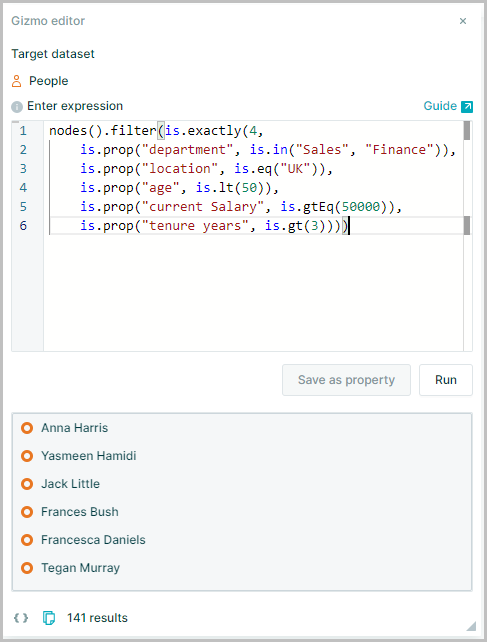Viewport: 487px width, 642px height.
Task: Run the expression
Action: [446, 380]
